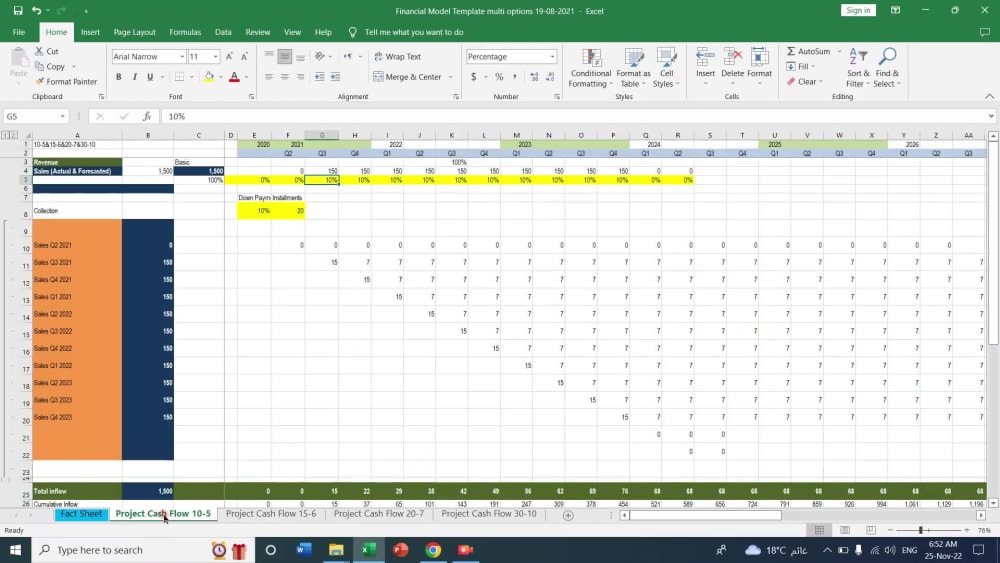The width and height of the screenshot is (1000, 563).
Task: Open the font size 11 dropdown
Action: tap(216, 57)
